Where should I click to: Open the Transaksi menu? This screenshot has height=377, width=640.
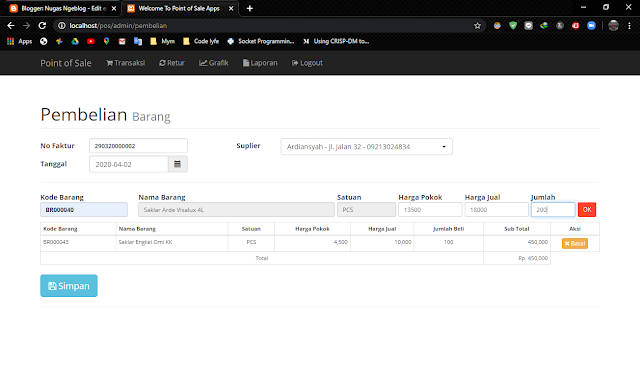pyautogui.click(x=125, y=63)
